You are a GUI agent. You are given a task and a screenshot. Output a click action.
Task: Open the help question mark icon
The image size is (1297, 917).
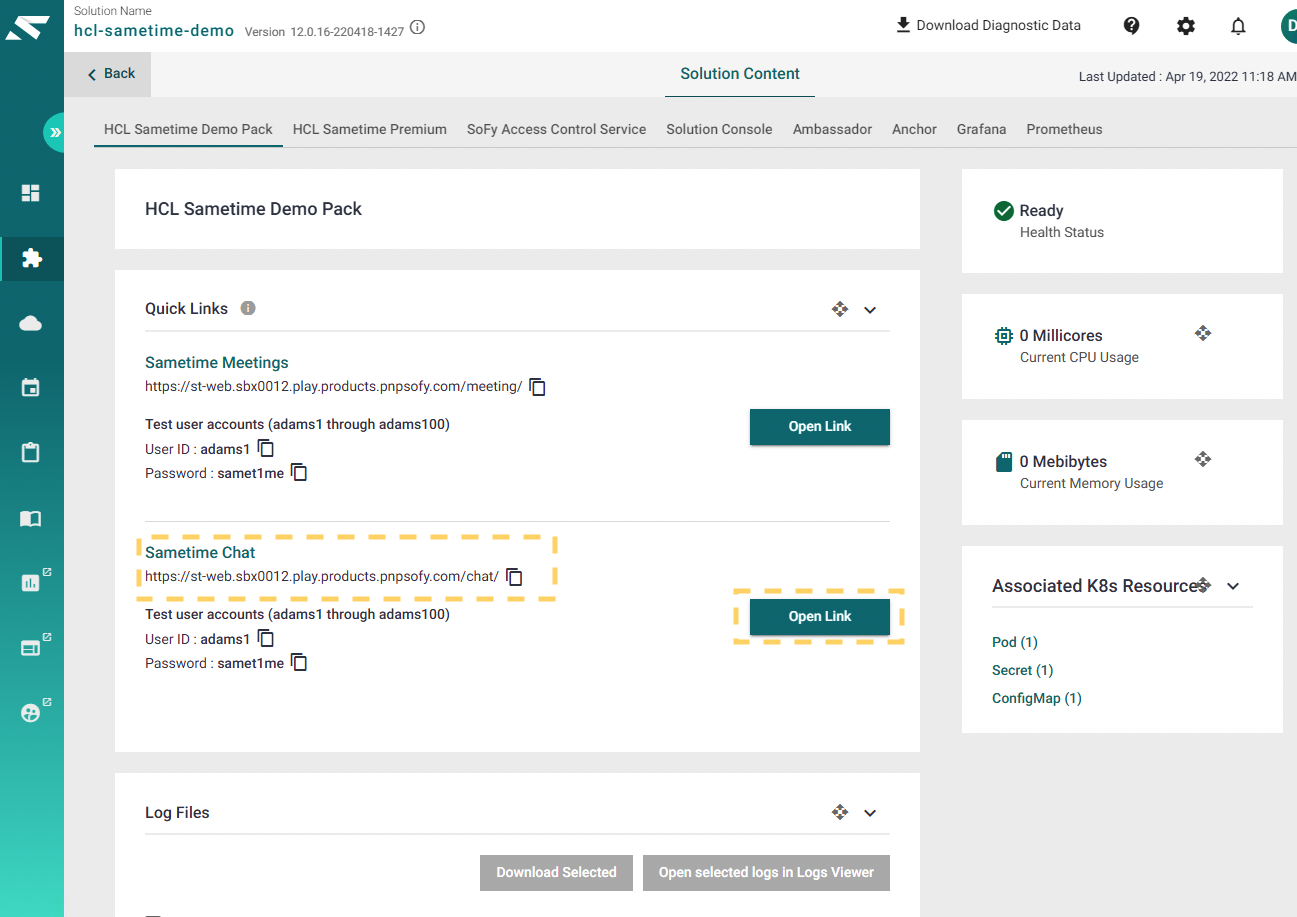1132,26
